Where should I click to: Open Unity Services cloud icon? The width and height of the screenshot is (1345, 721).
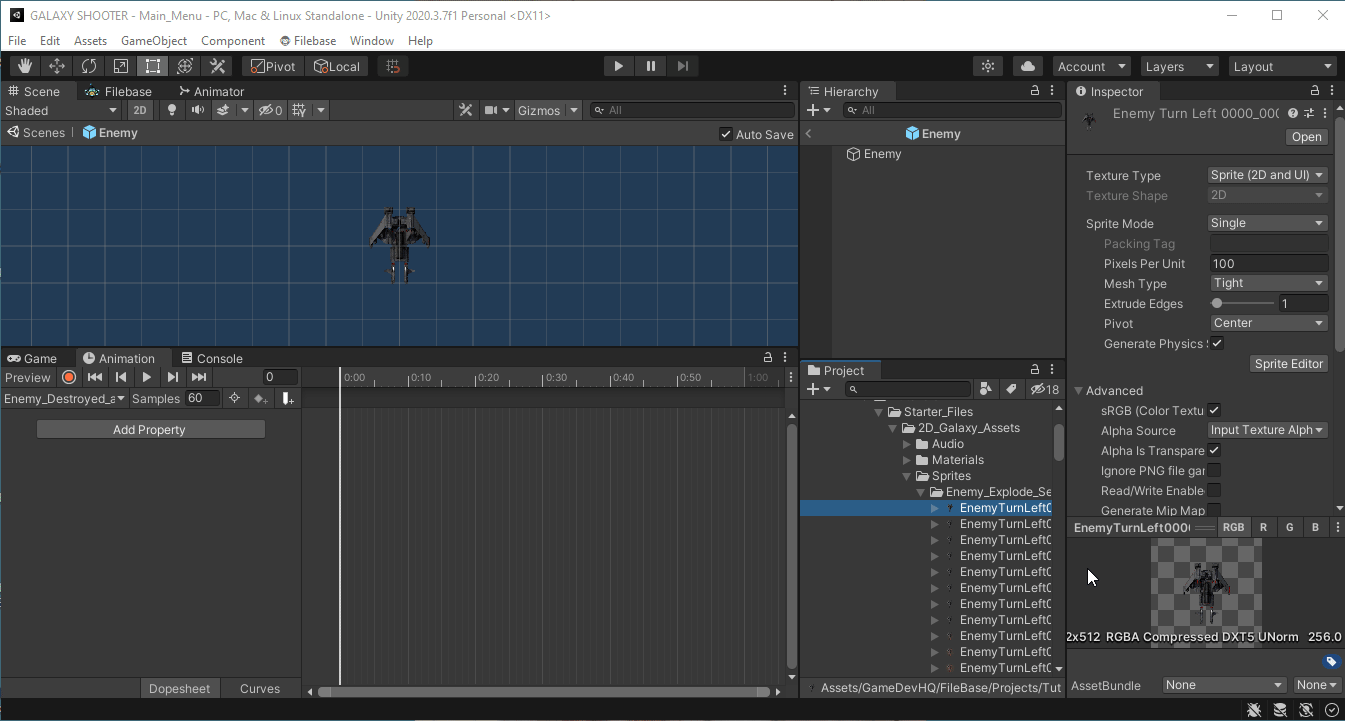tap(1028, 66)
